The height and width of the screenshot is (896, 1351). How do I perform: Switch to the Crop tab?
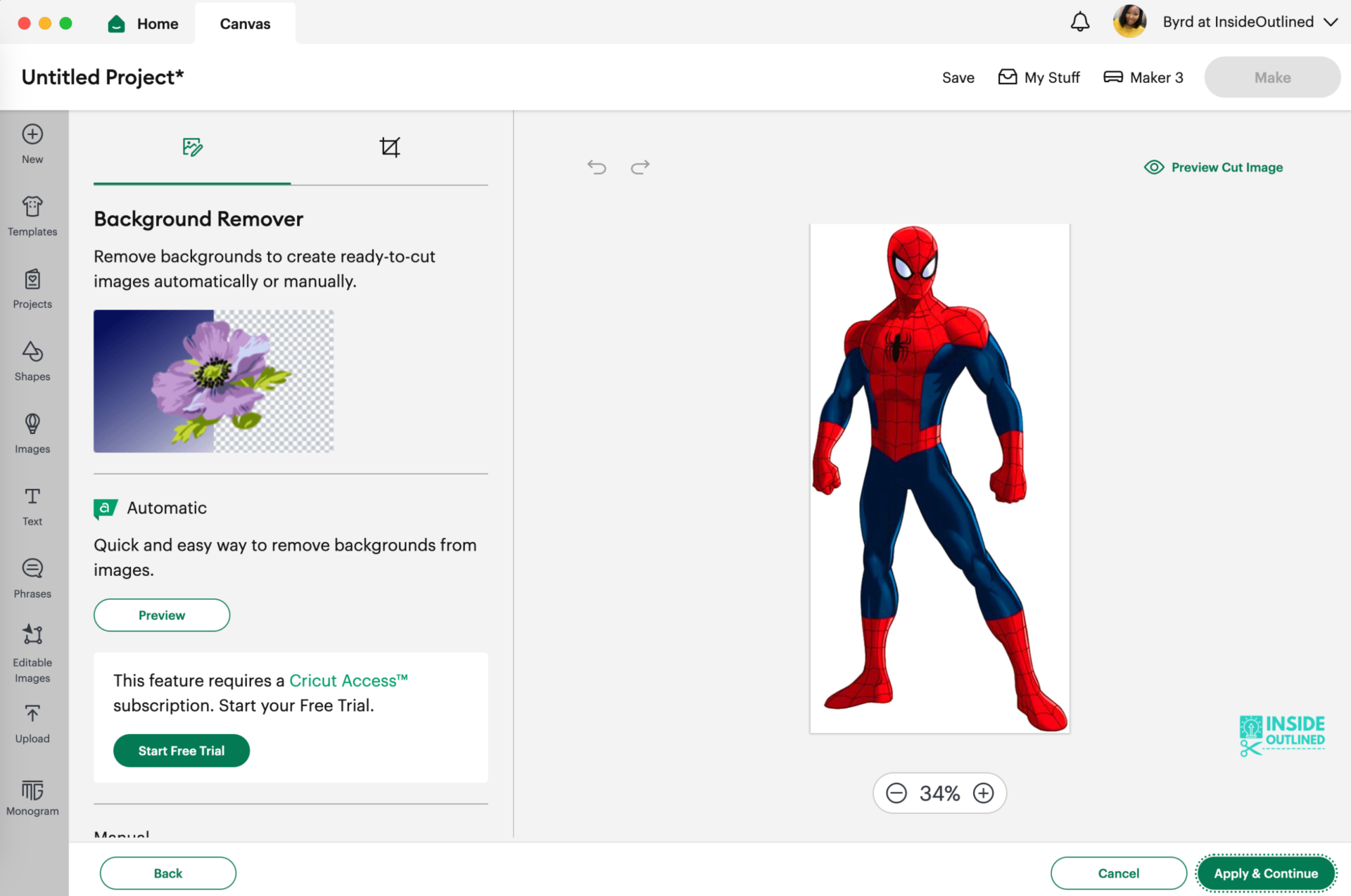point(390,148)
